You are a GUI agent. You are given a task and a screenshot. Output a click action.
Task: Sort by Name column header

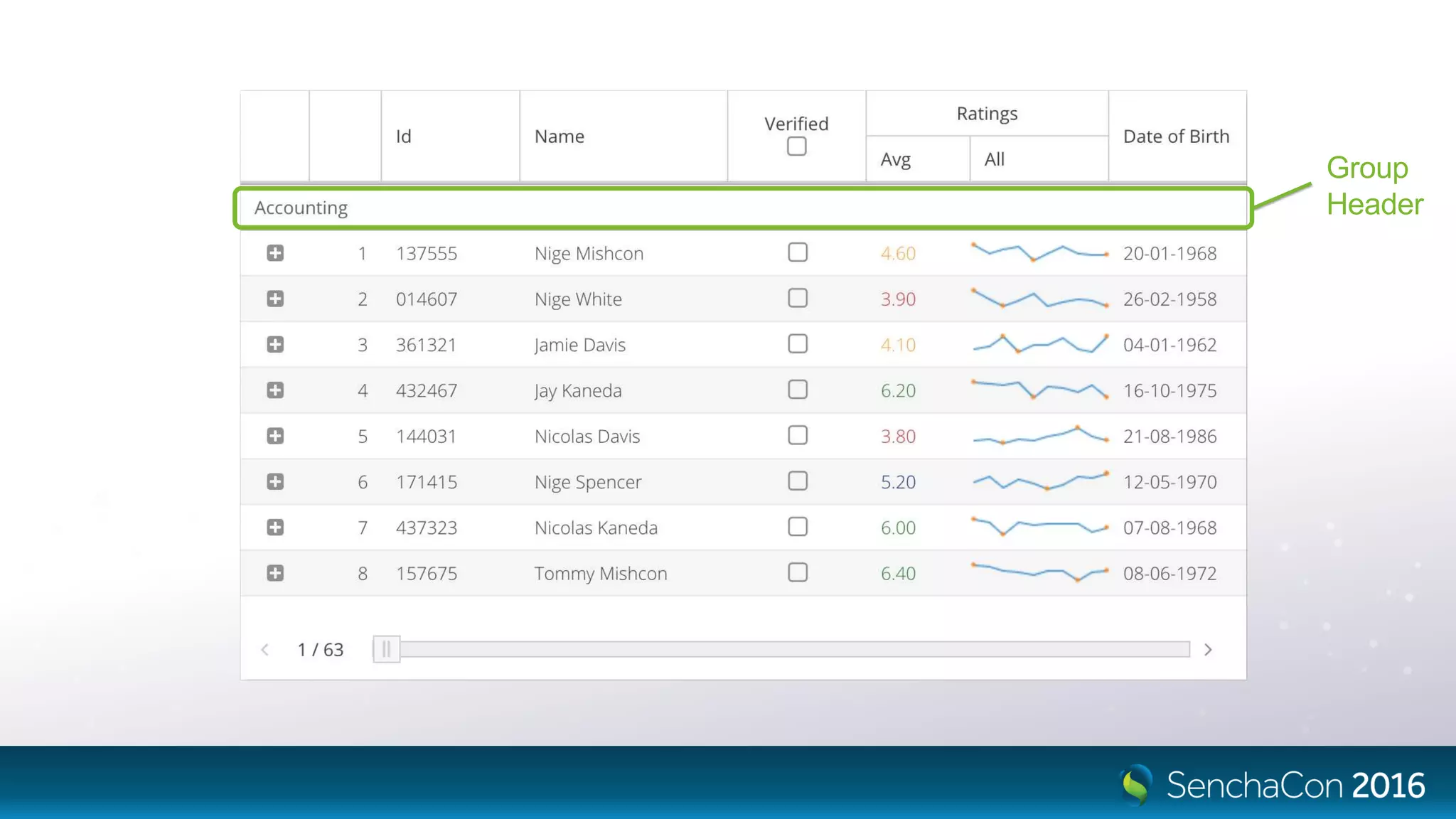(x=560, y=136)
